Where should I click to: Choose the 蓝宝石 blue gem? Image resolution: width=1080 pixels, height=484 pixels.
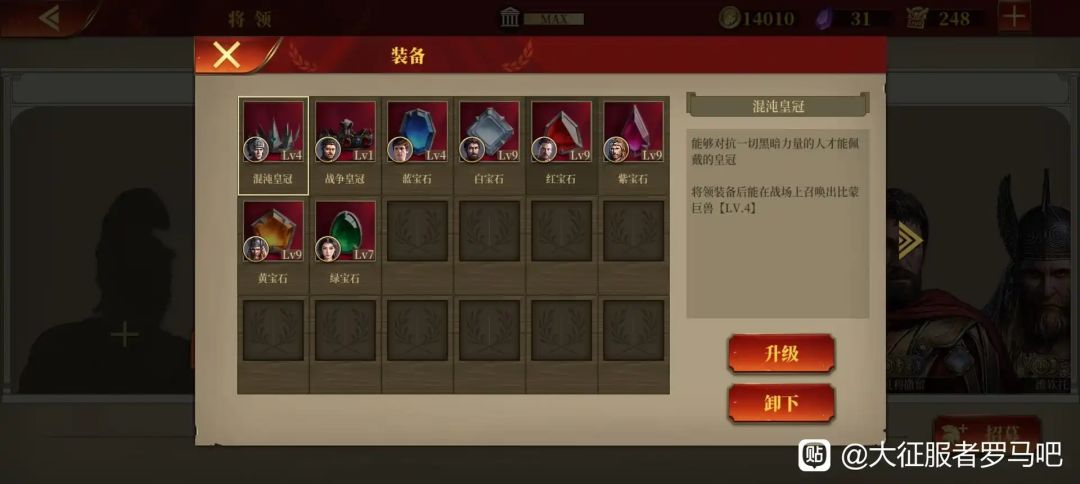(417, 145)
